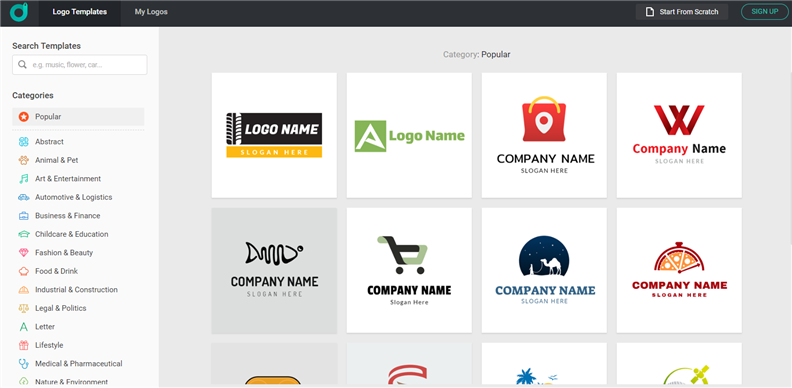The height and width of the screenshot is (388, 792).
Task: Select the palm tree logo template
Action: point(544,365)
